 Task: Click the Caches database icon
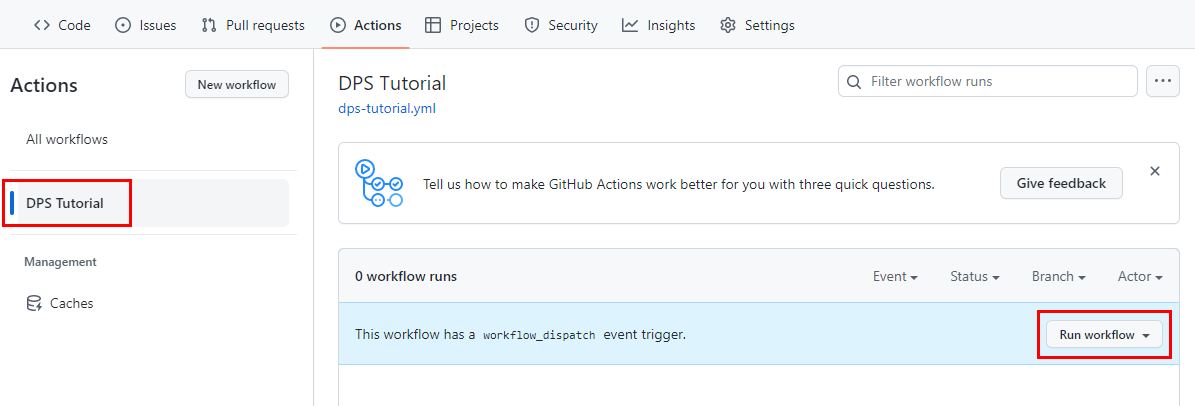click(34, 303)
